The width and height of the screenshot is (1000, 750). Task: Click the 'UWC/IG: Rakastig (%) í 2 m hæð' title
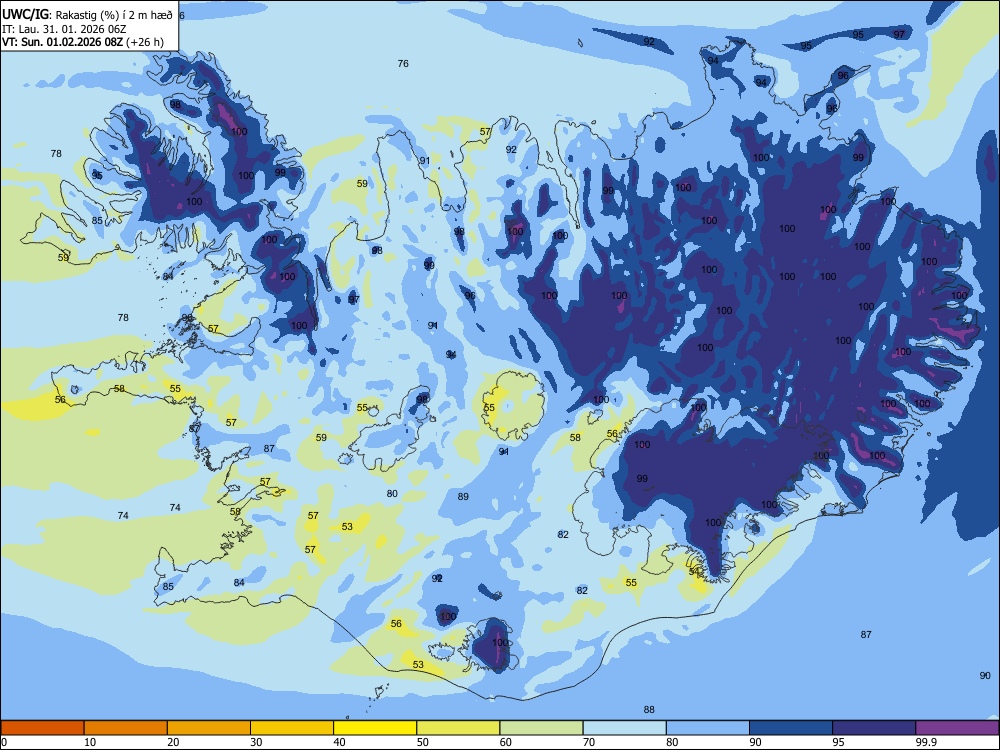coord(87,15)
